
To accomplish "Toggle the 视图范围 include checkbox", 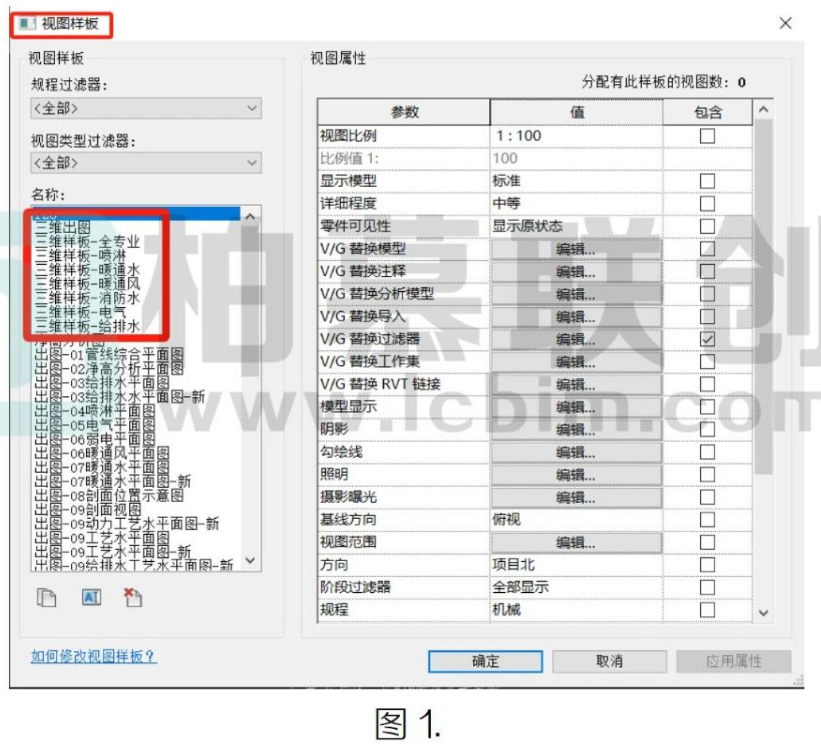I will (707, 542).
